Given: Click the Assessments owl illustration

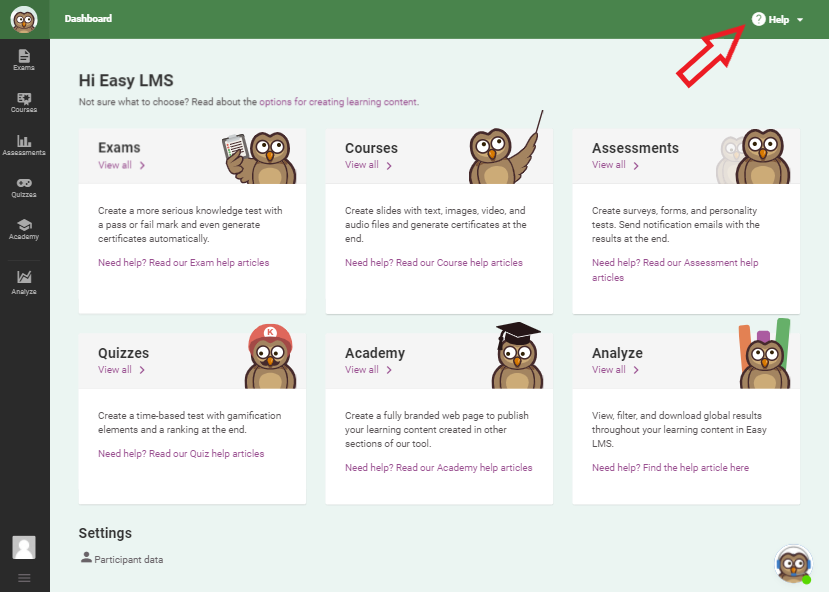Looking at the screenshot, I should (753, 157).
